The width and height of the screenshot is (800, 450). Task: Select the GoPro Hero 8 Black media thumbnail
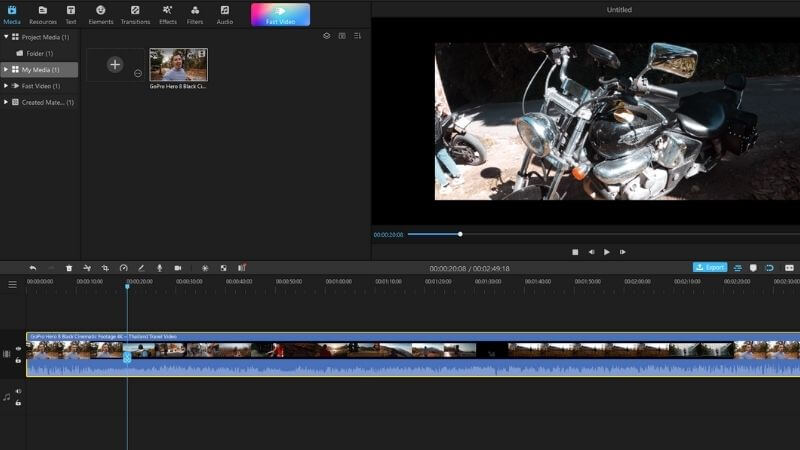tap(179, 65)
